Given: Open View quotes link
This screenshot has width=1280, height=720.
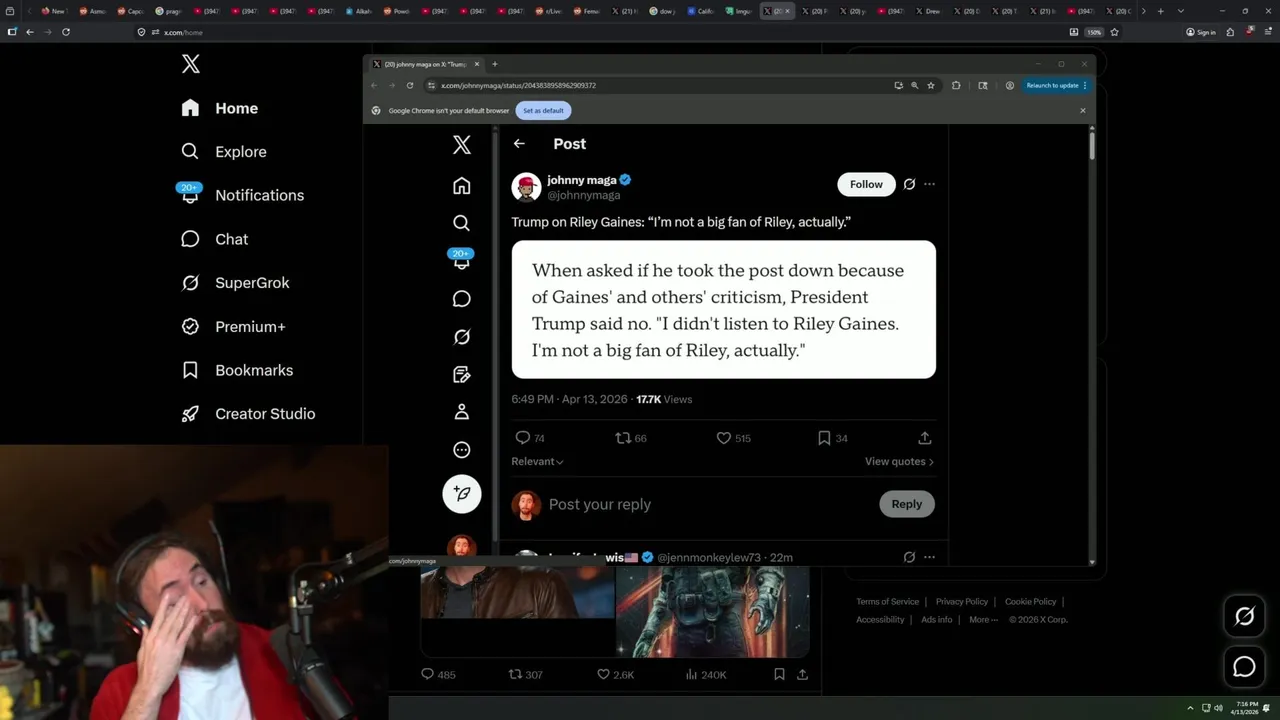Looking at the screenshot, I should tap(899, 462).
